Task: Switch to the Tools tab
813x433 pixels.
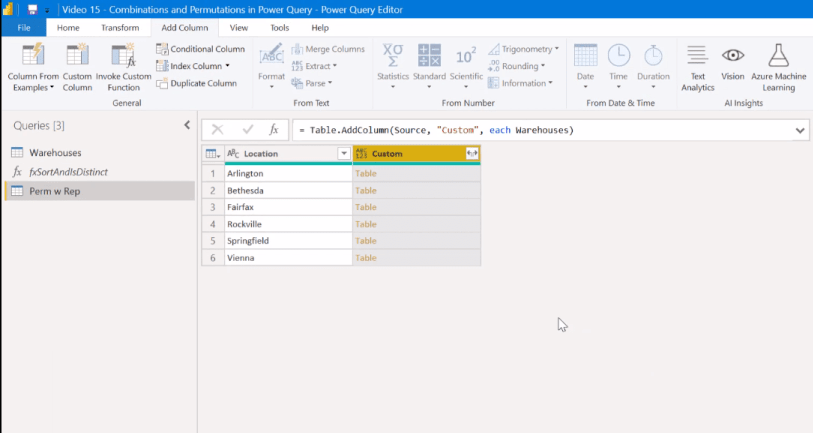Action: coord(279,27)
